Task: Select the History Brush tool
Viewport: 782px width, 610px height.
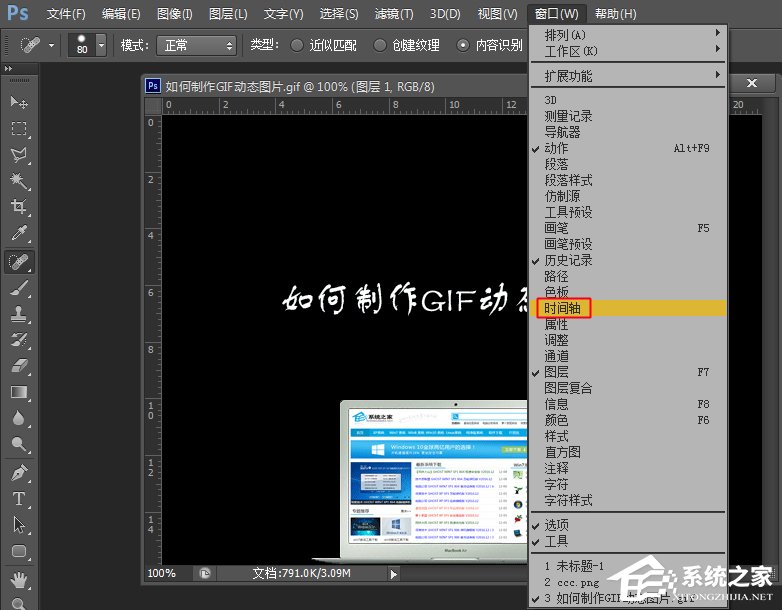Action: point(19,341)
